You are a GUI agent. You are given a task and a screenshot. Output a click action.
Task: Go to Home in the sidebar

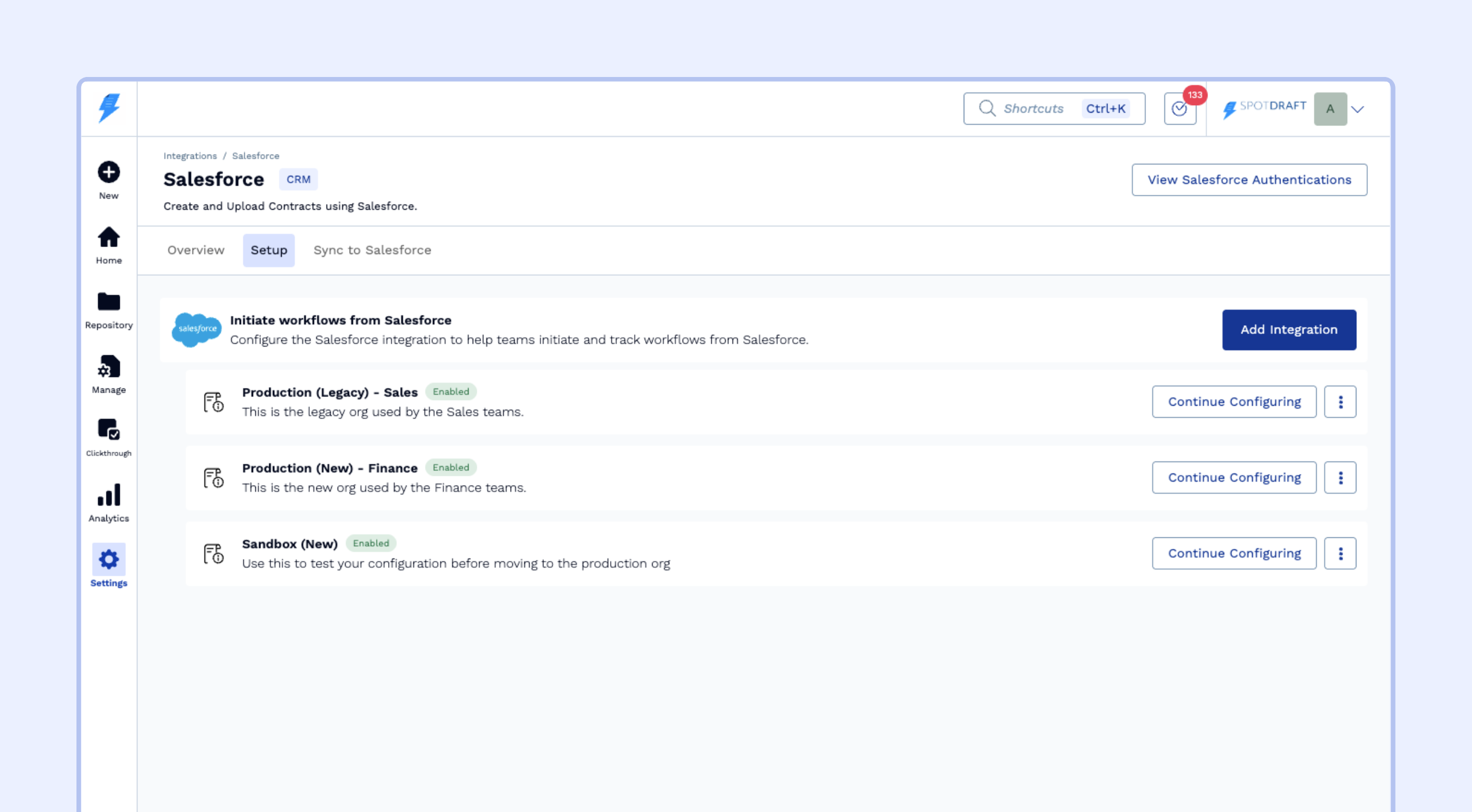coord(109,237)
